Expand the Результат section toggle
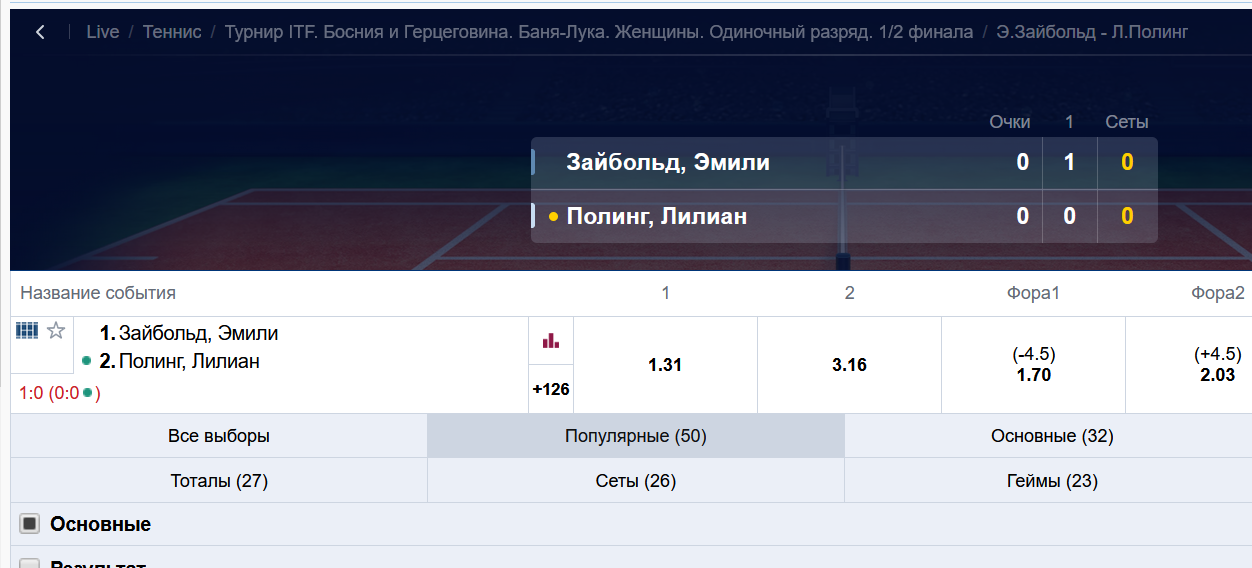1252x568 pixels. pos(30,565)
